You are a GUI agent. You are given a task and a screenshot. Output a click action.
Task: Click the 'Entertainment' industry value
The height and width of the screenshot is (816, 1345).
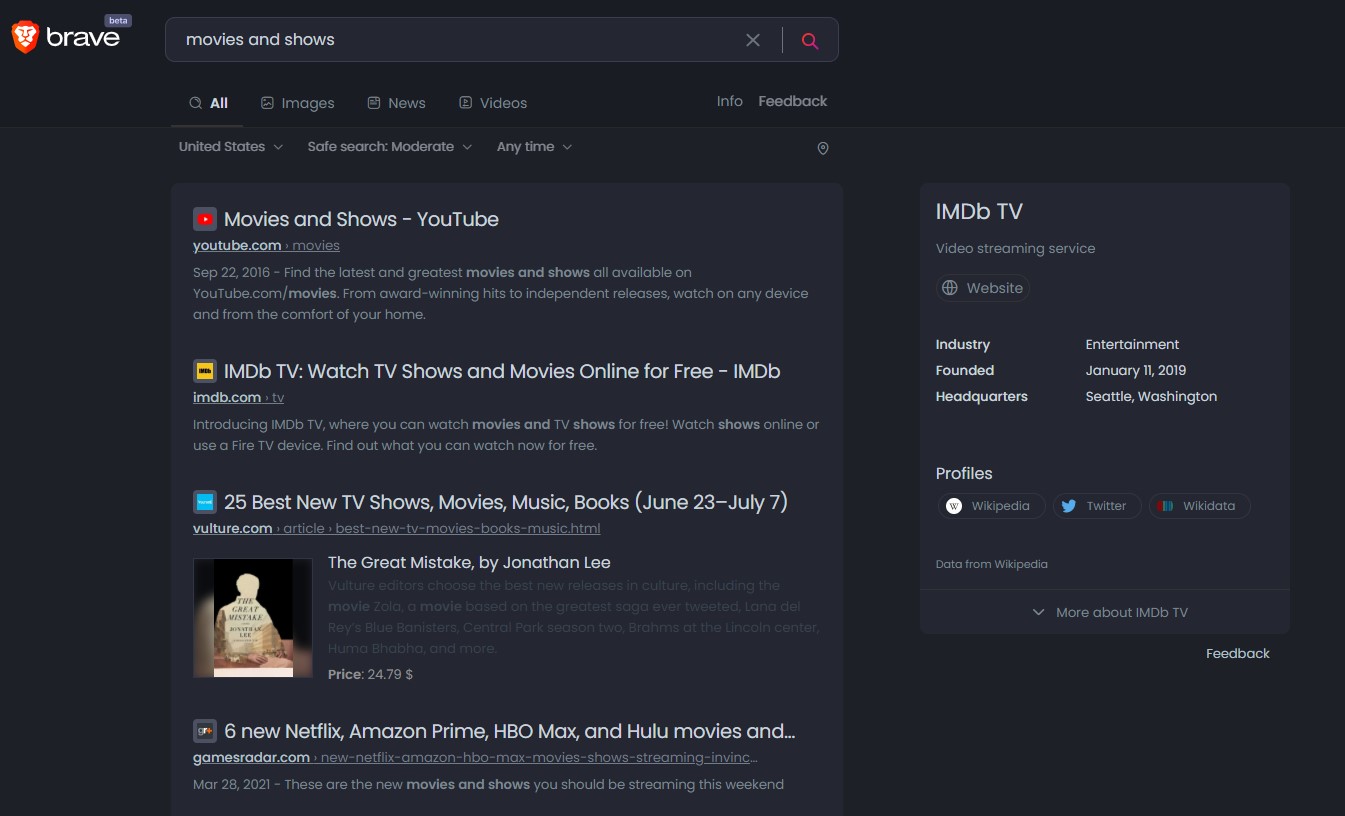[1132, 345]
